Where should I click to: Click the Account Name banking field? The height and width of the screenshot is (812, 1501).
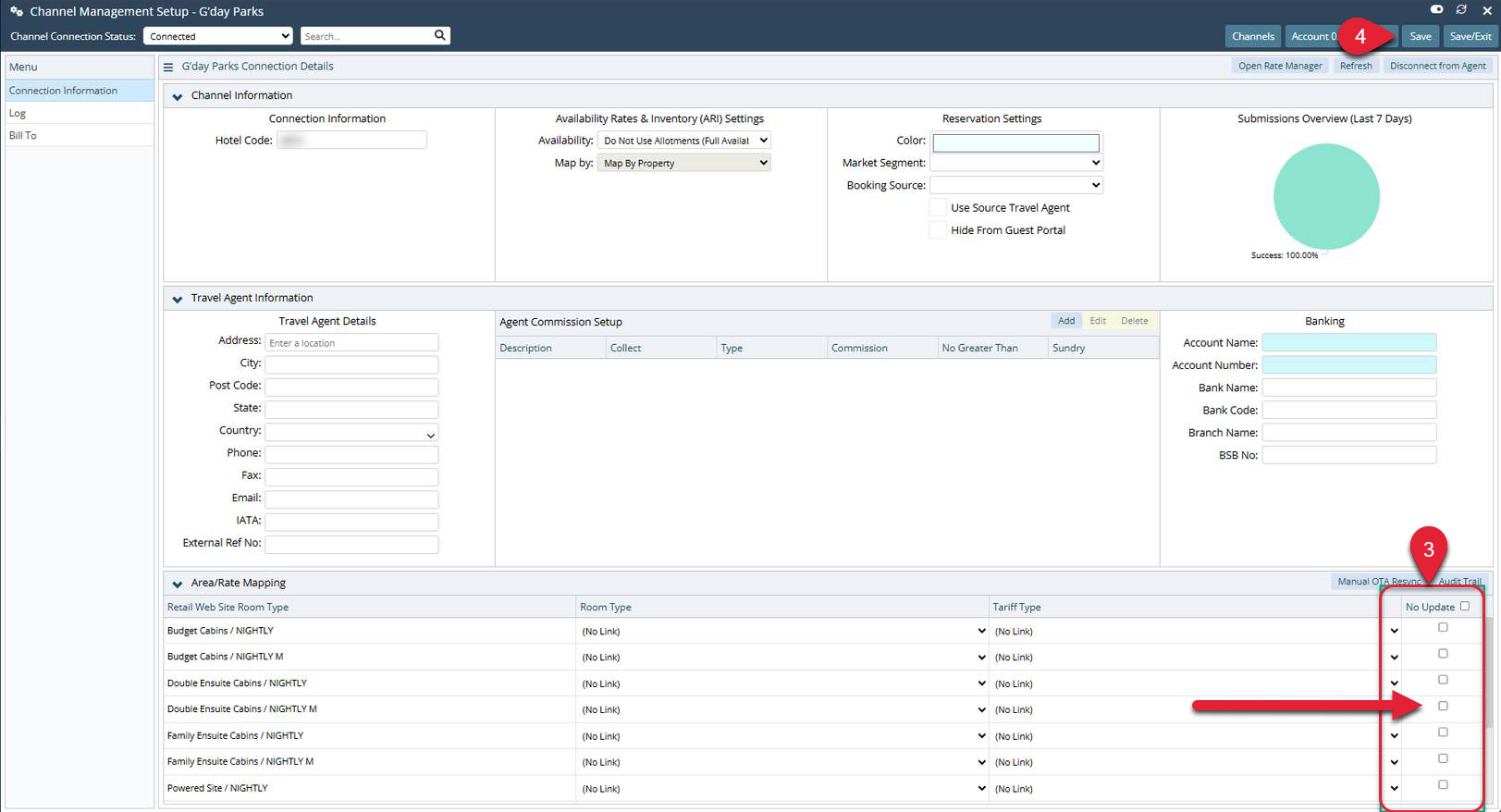pyautogui.click(x=1348, y=342)
